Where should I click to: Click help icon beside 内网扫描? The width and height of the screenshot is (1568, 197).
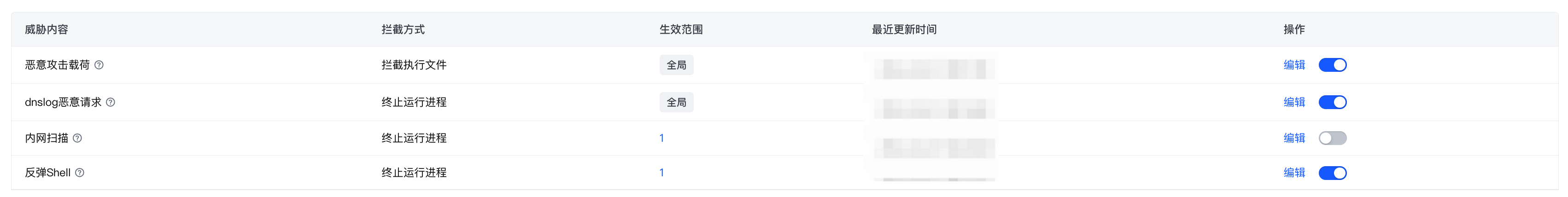(77, 138)
